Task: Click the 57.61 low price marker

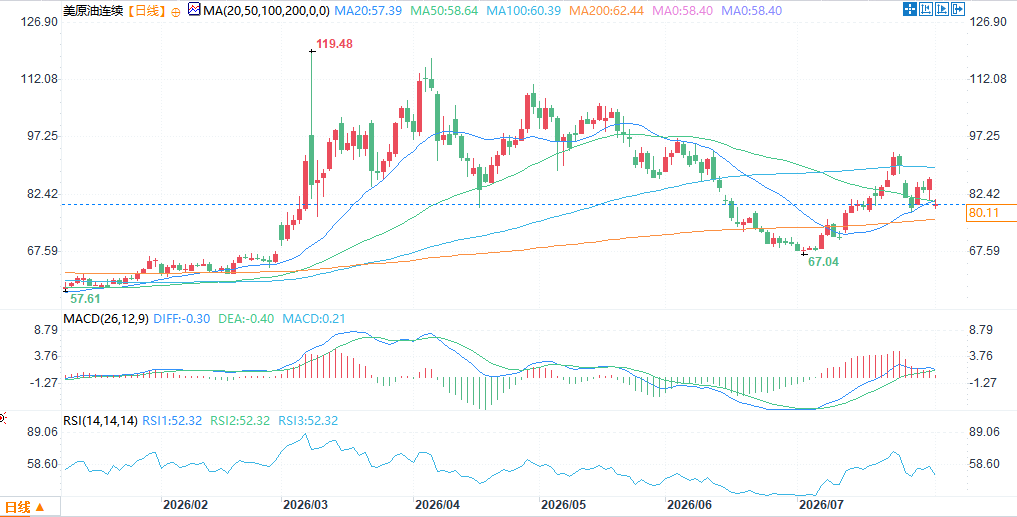Action: (x=85, y=298)
